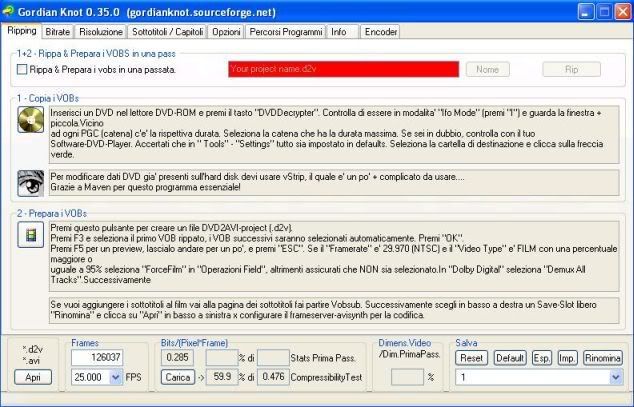Click the Bits/(Pixel*Frame) field showing 0.285
Screen dimensions: 634x407
point(178,358)
